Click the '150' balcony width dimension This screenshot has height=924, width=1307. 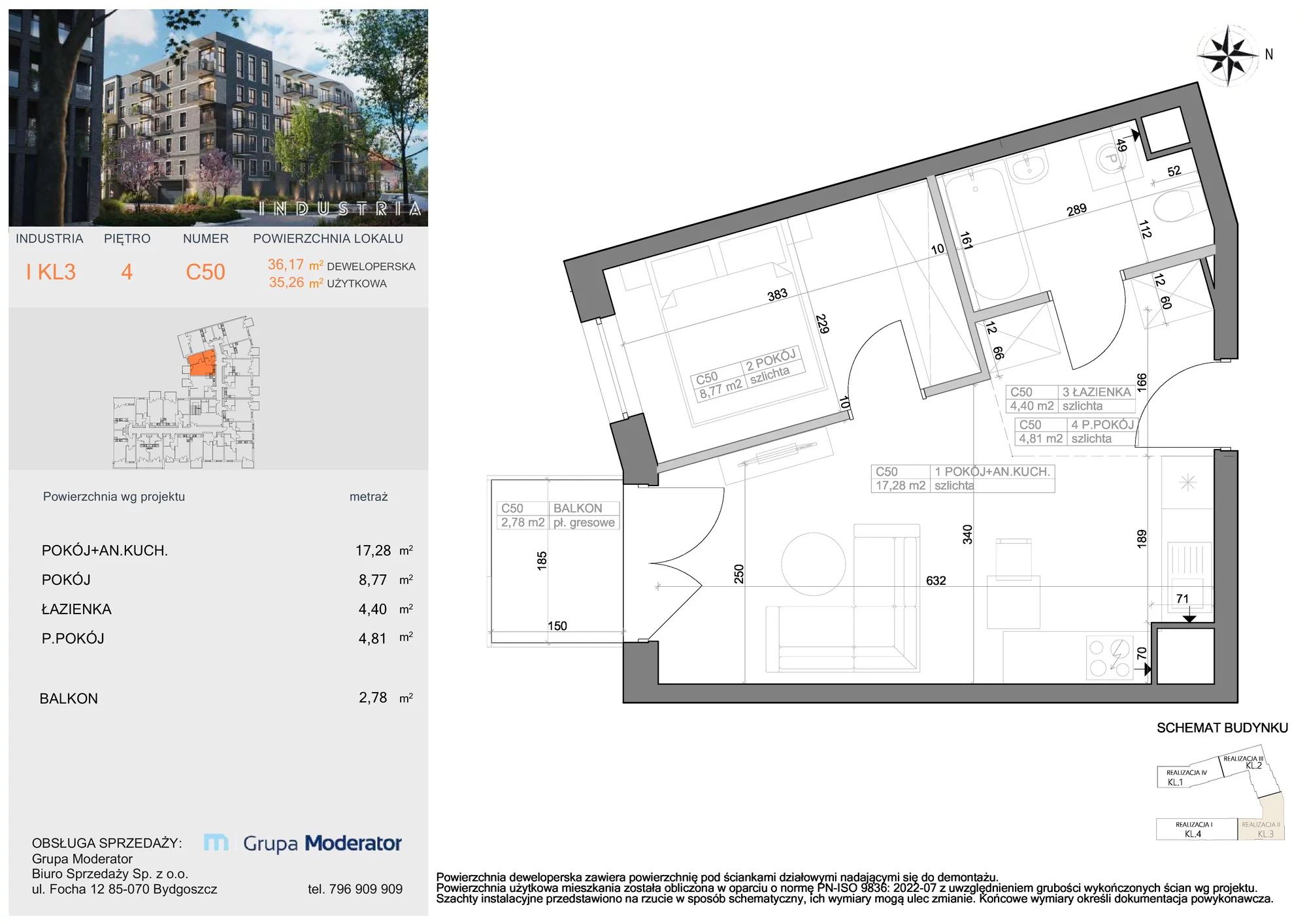coord(557,626)
